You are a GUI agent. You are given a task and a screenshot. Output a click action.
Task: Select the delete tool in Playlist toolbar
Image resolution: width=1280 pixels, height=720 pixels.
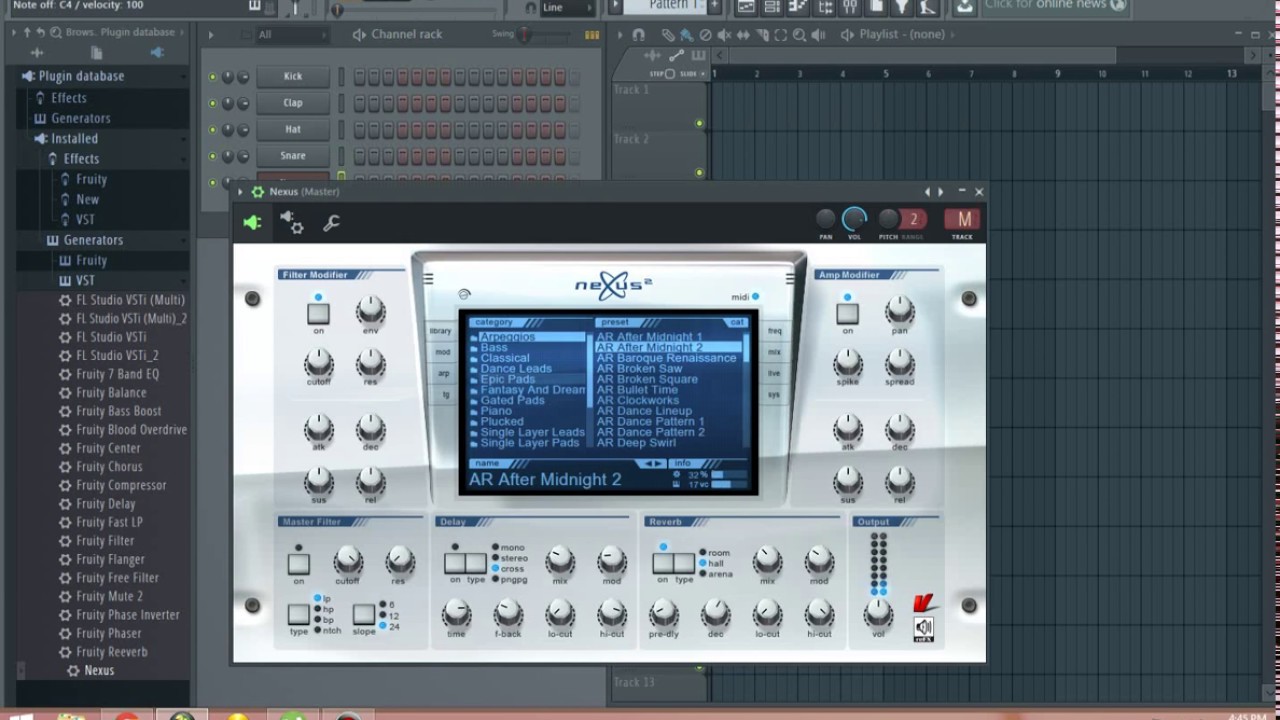click(705, 34)
